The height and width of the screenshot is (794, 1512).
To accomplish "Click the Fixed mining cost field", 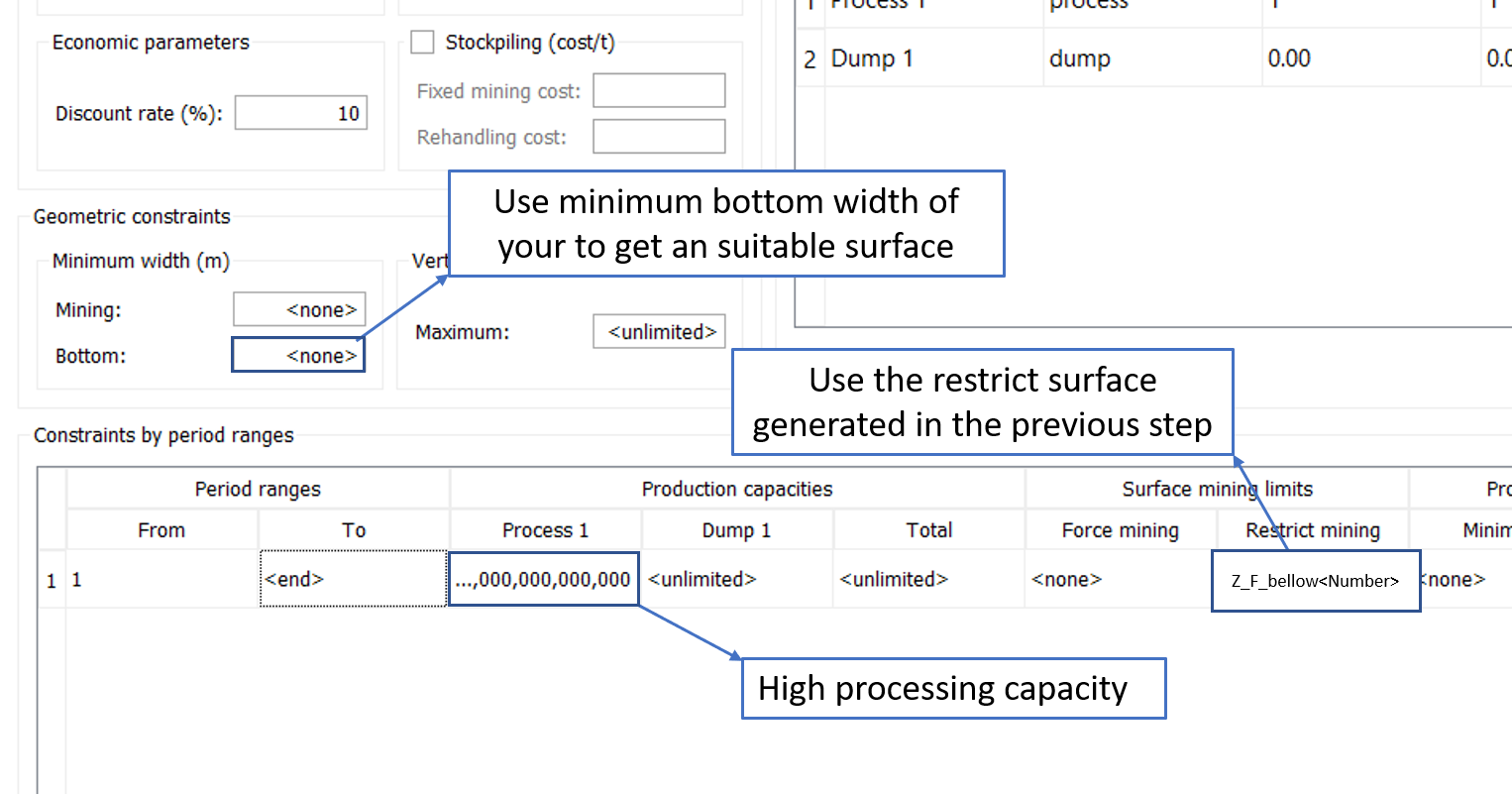I will click(659, 91).
